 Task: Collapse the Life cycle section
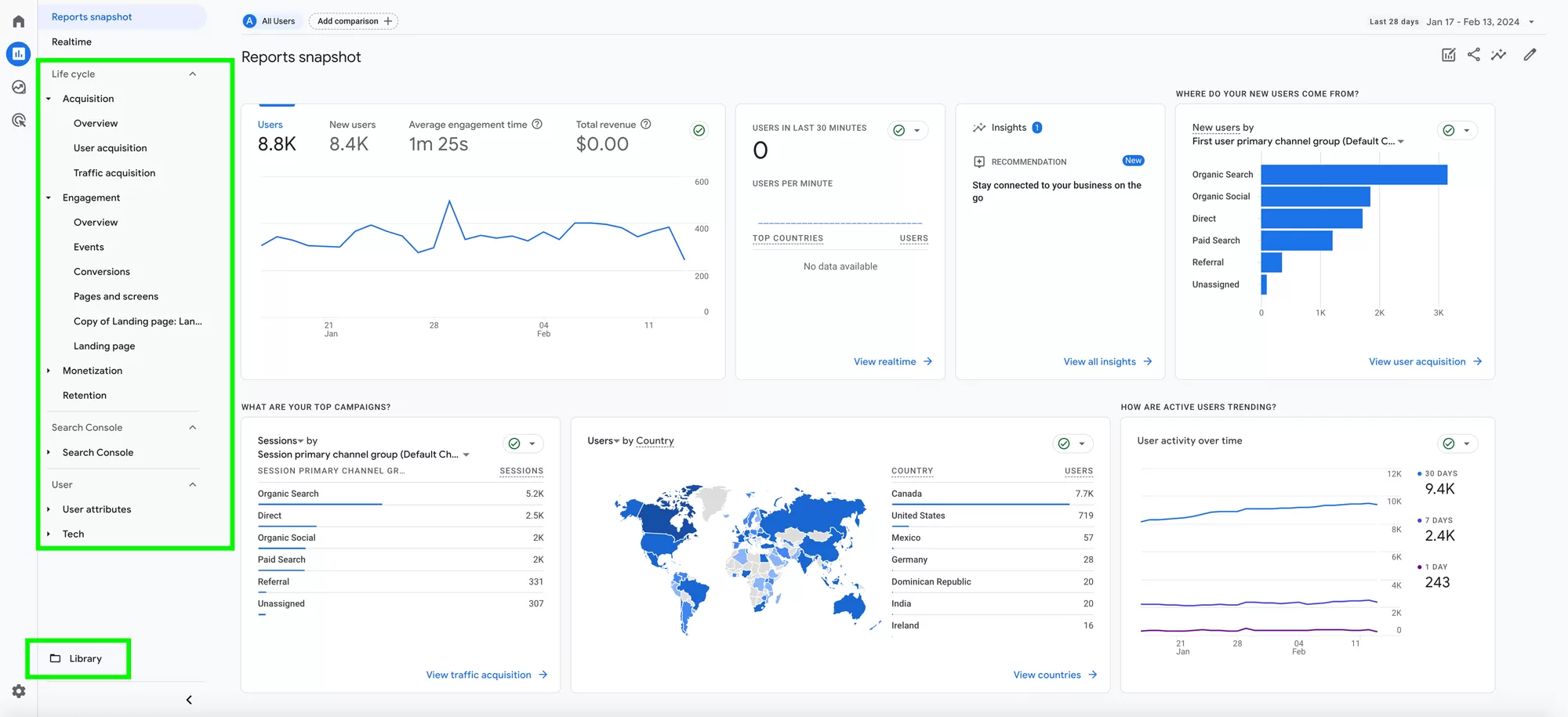193,74
